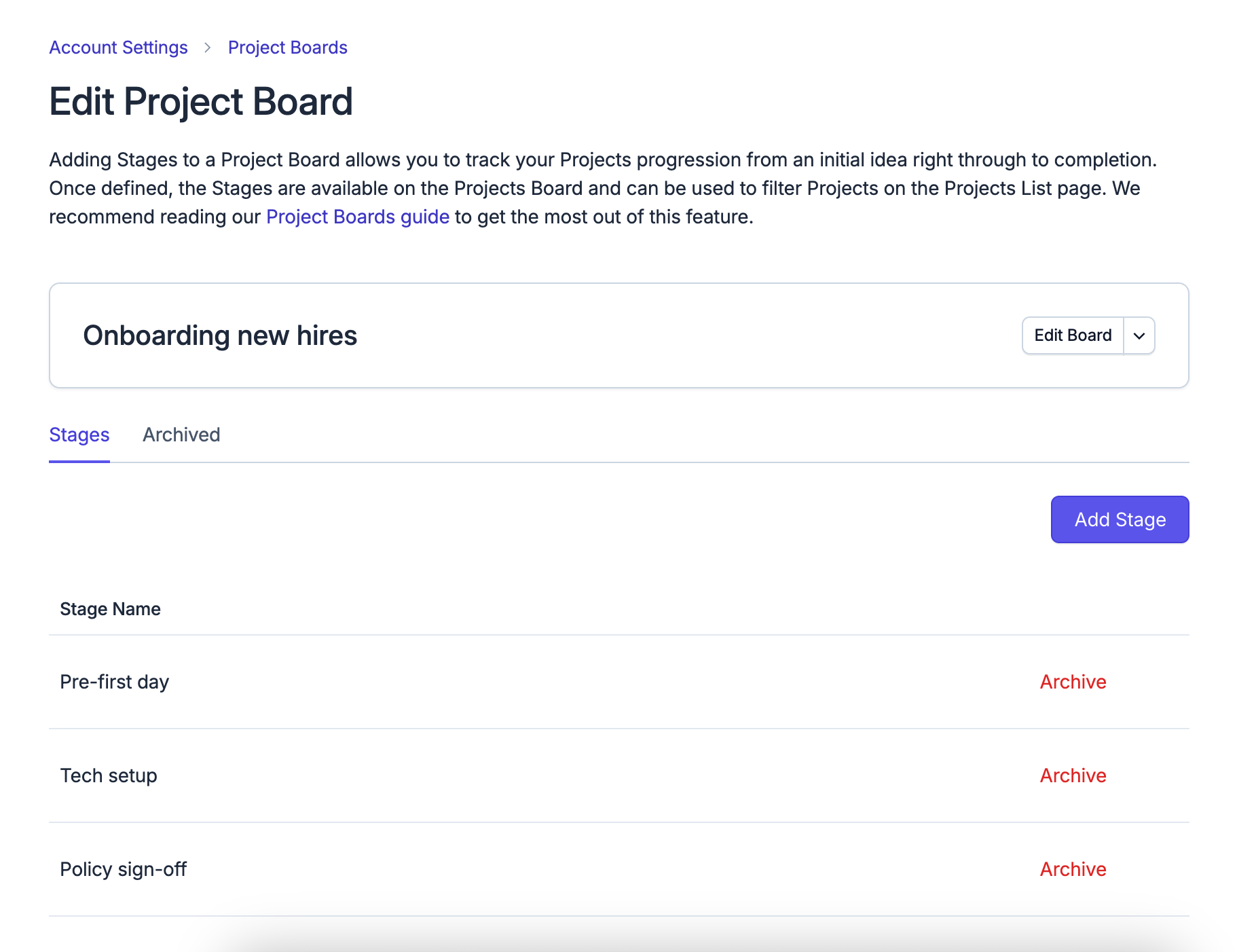This screenshot has height=952, width=1237.
Task: Open the Project Boards guide link
Action: coord(358,217)
